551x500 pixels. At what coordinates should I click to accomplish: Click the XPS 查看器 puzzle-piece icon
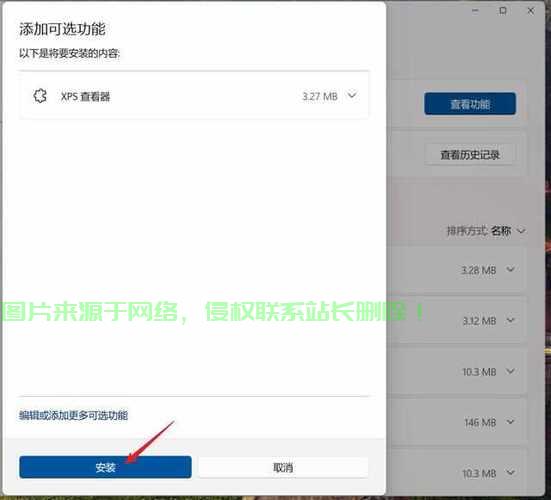click(x=40, y=96)
